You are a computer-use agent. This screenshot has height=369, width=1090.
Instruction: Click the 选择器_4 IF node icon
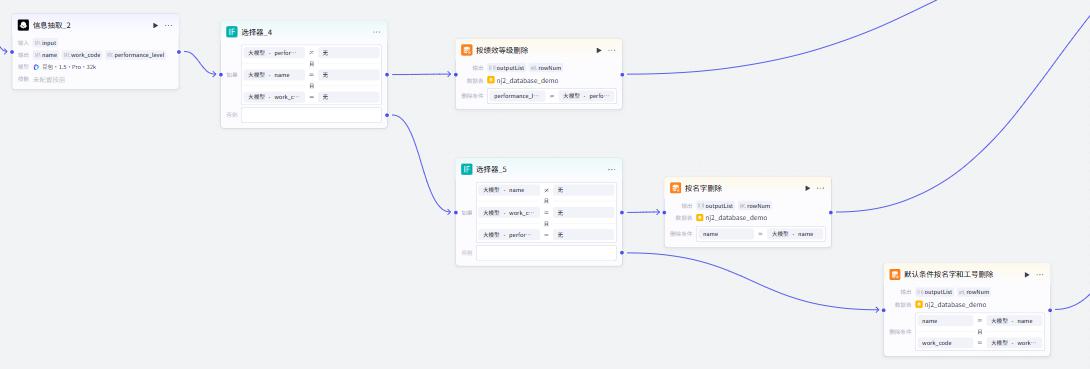[232, 32]
